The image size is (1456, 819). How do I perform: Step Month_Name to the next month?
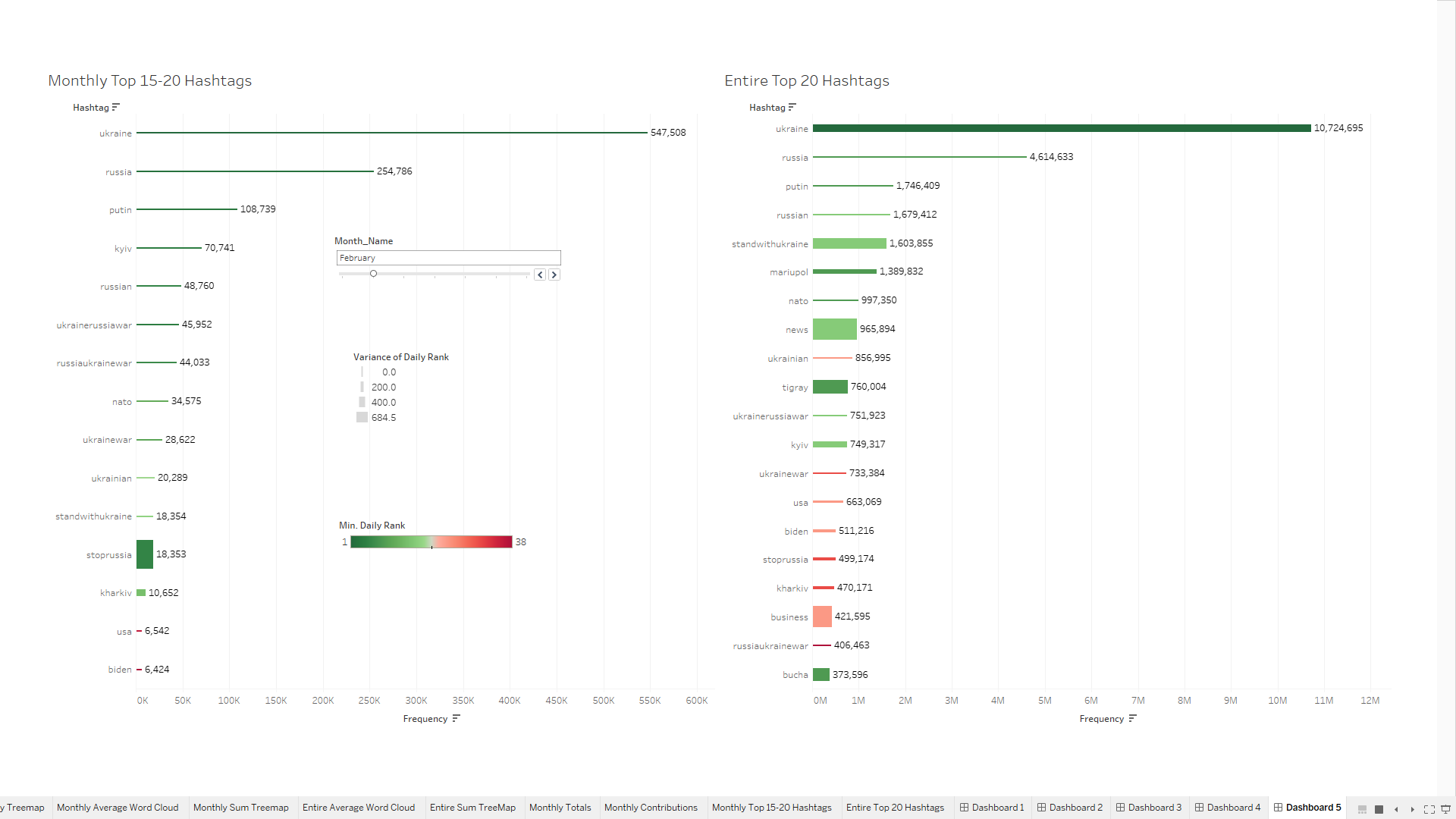point(554,275)
